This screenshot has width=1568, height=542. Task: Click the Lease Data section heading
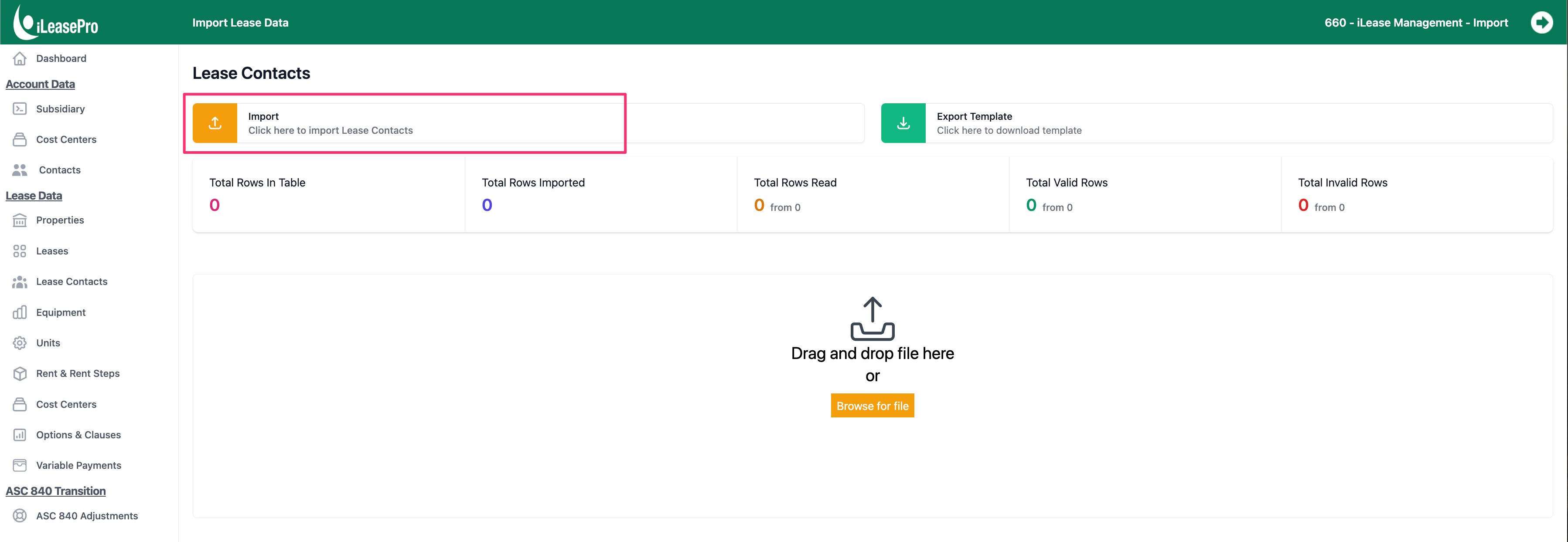click(x=34, y=195)
